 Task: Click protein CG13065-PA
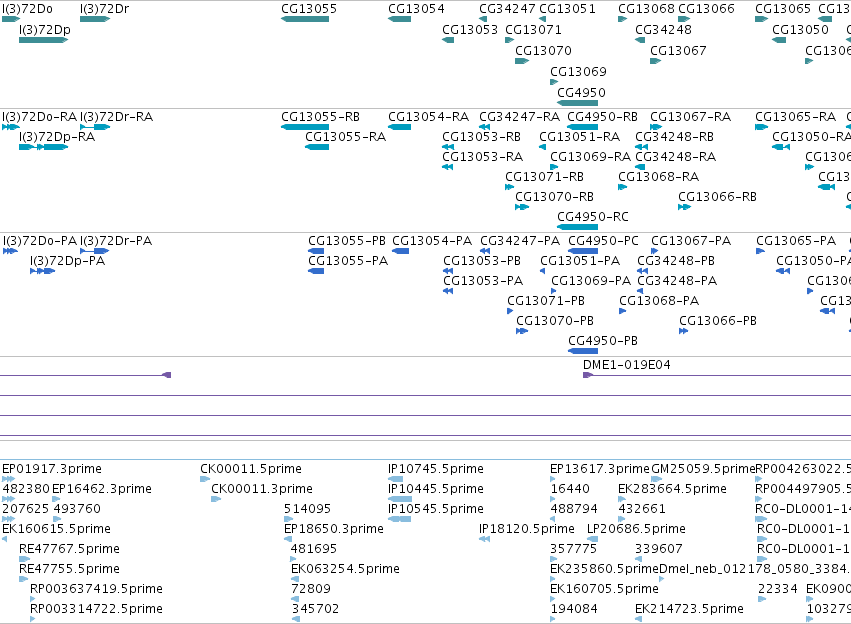(x=760, y=251)
